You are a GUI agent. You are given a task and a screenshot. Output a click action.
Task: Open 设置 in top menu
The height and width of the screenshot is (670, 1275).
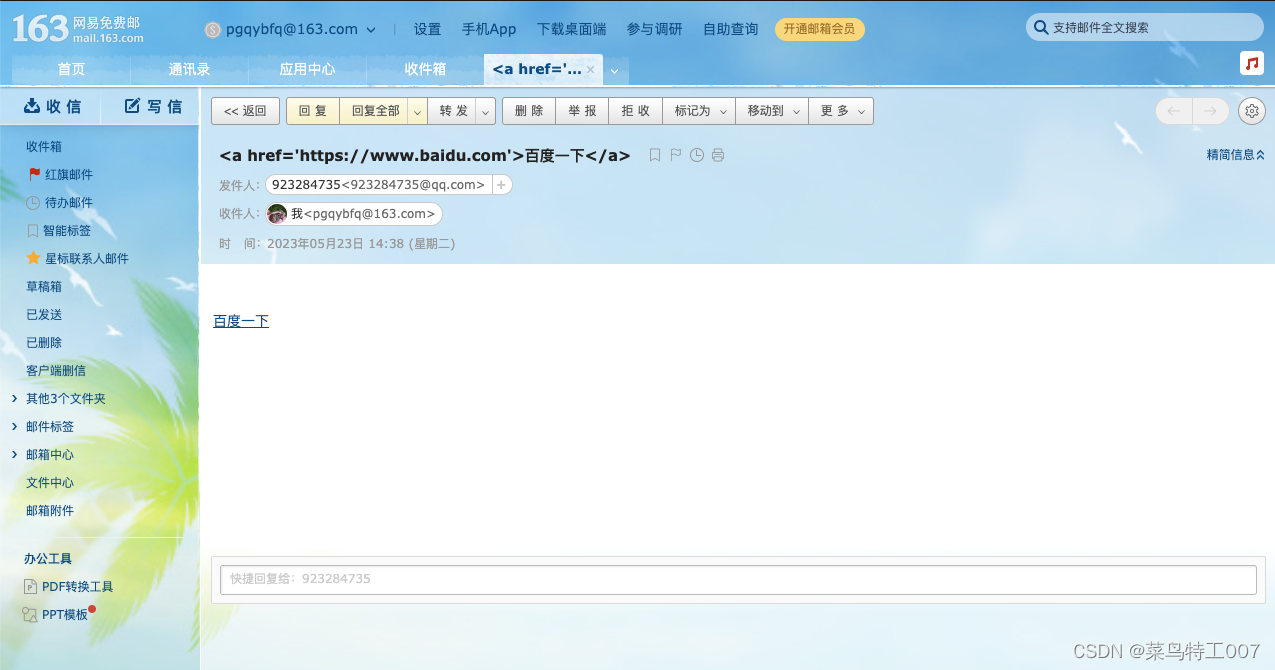point(427,30)
